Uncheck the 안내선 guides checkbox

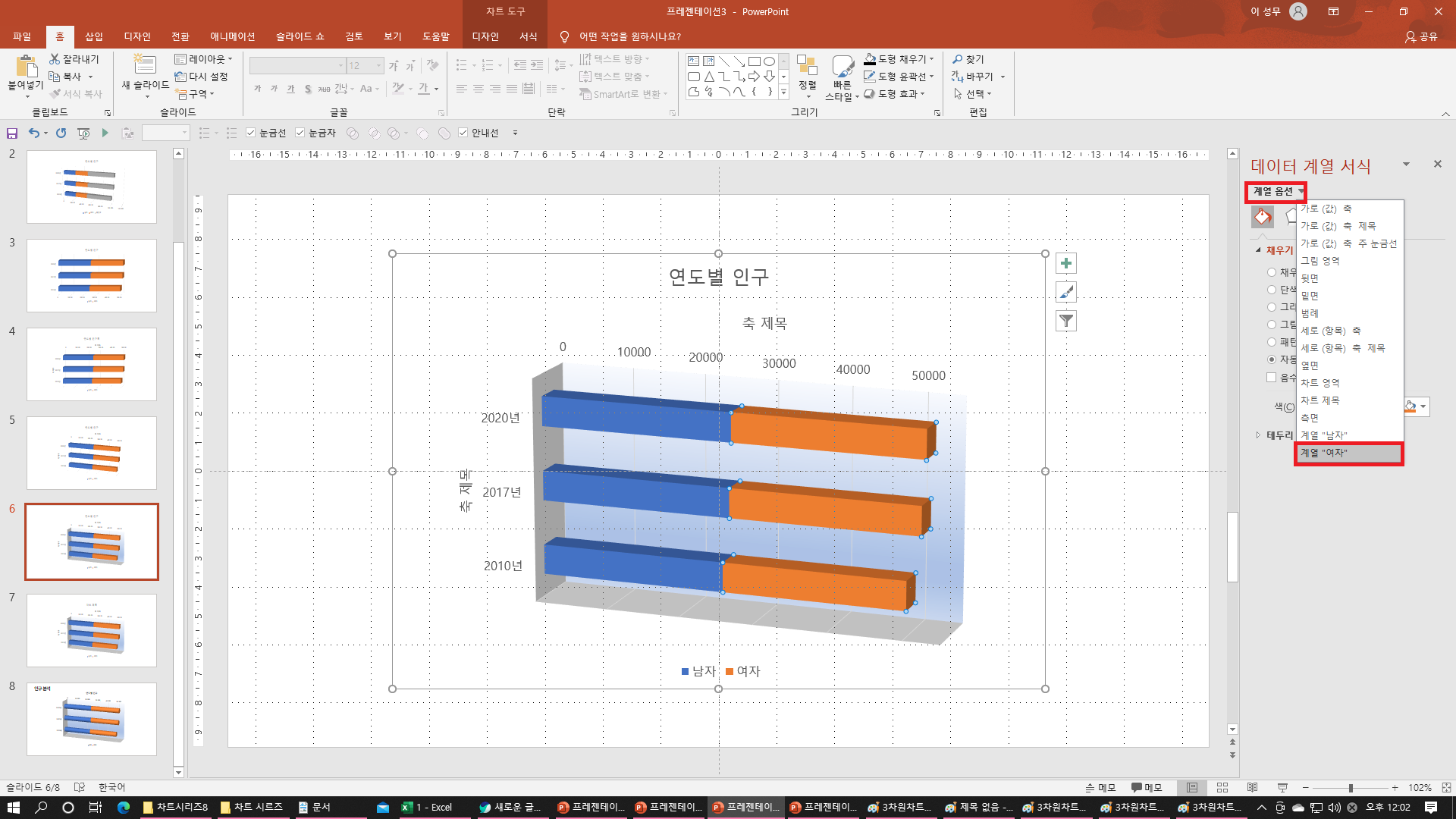(x=463, y=133)
